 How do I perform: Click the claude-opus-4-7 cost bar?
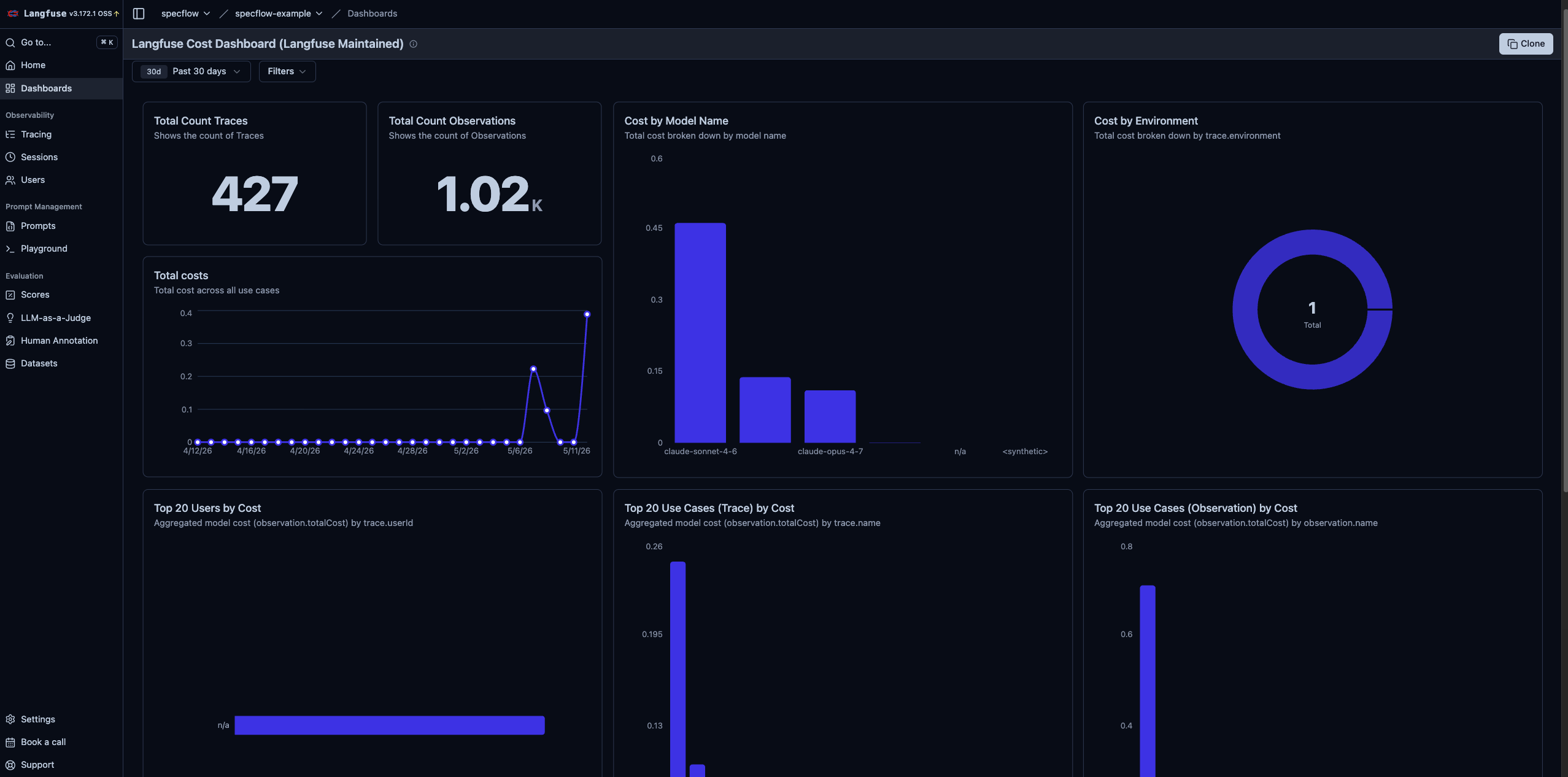pos(830,416)
